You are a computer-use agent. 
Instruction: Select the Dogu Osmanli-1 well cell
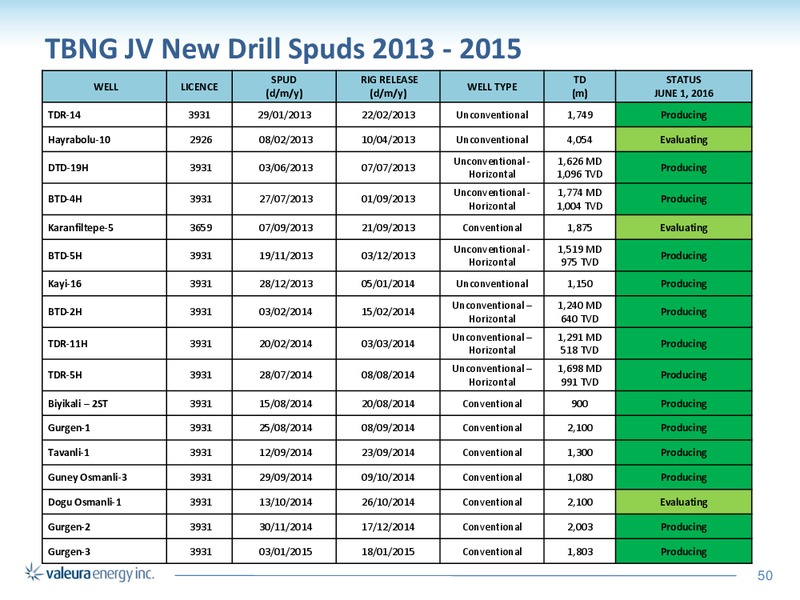pyautogui.click(x=105, y=502)
